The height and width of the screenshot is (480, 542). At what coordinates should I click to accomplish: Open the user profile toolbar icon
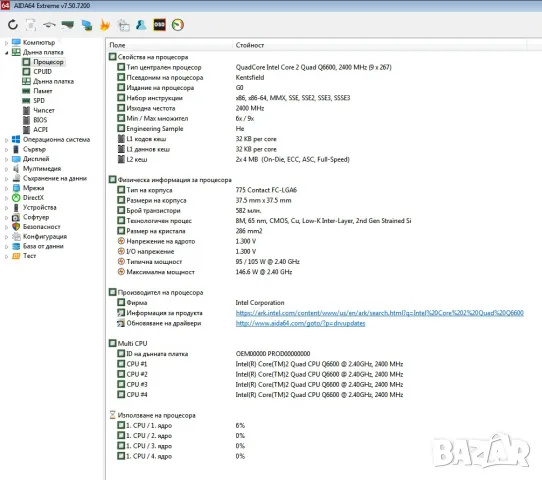click(141, 25)
